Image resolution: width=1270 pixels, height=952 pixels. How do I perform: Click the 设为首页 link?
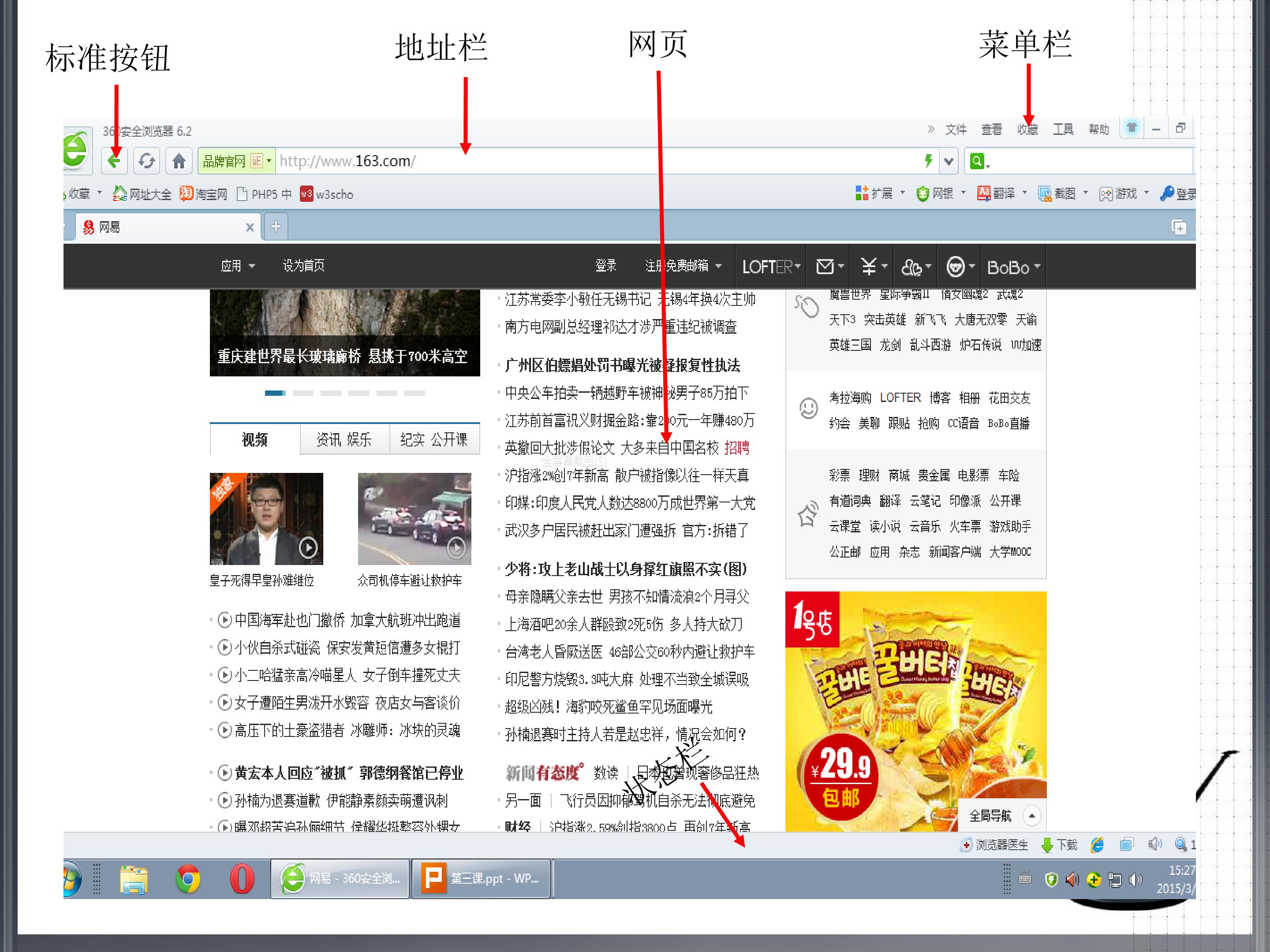pos(303,266)
